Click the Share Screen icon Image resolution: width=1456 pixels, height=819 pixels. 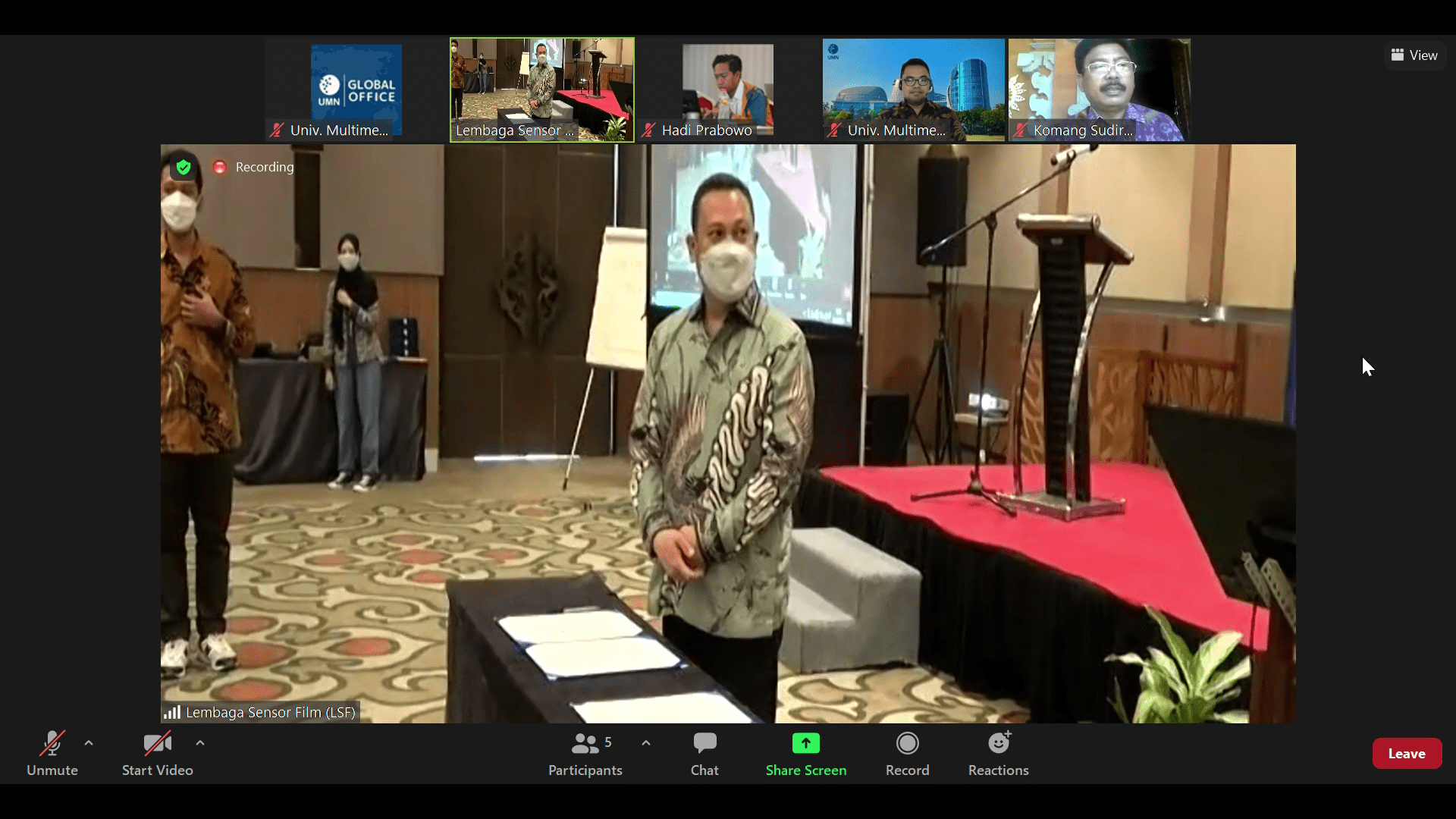805,743
